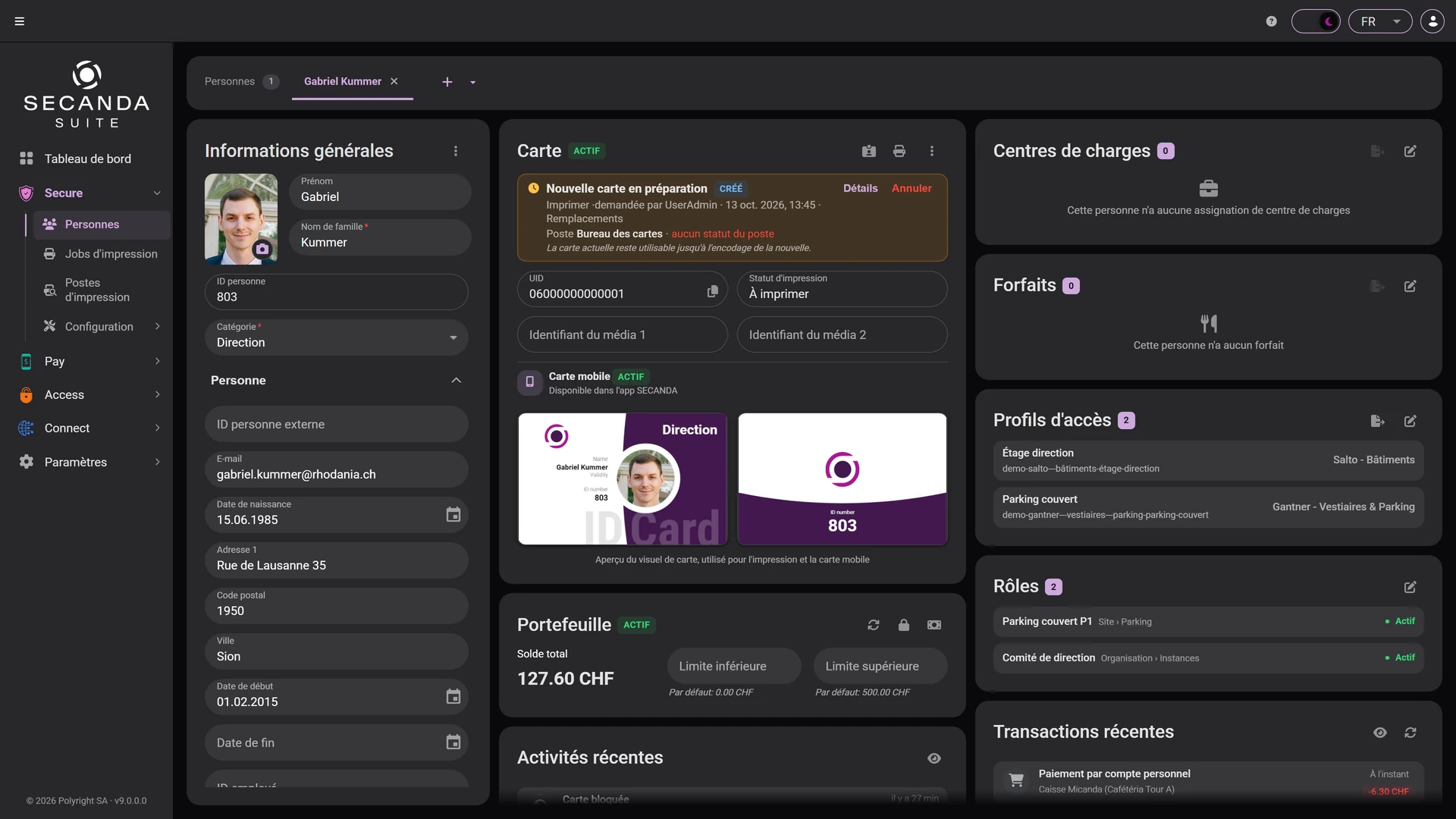The image size is (1456, 819).
Task: Click the Identifiant du média 1 field
Action: (x=623, y=334)
